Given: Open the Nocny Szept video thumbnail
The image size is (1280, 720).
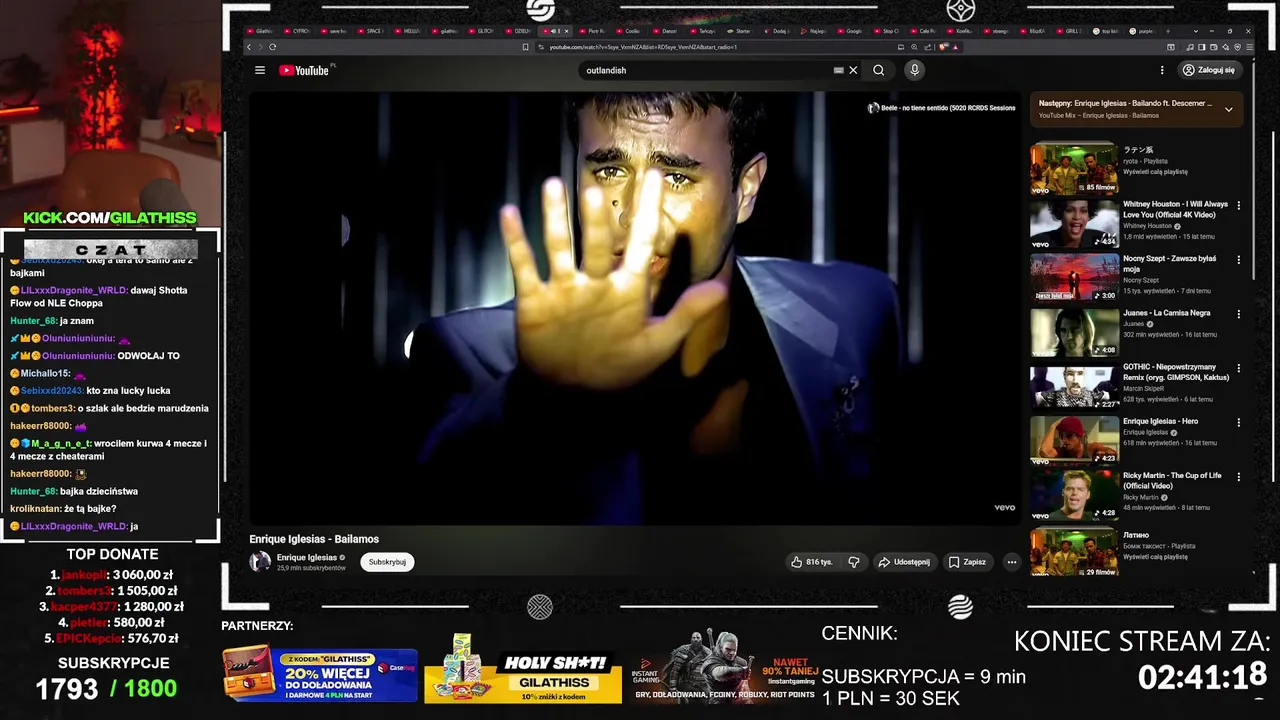Looking at the screenshot, I should 1074,278.
